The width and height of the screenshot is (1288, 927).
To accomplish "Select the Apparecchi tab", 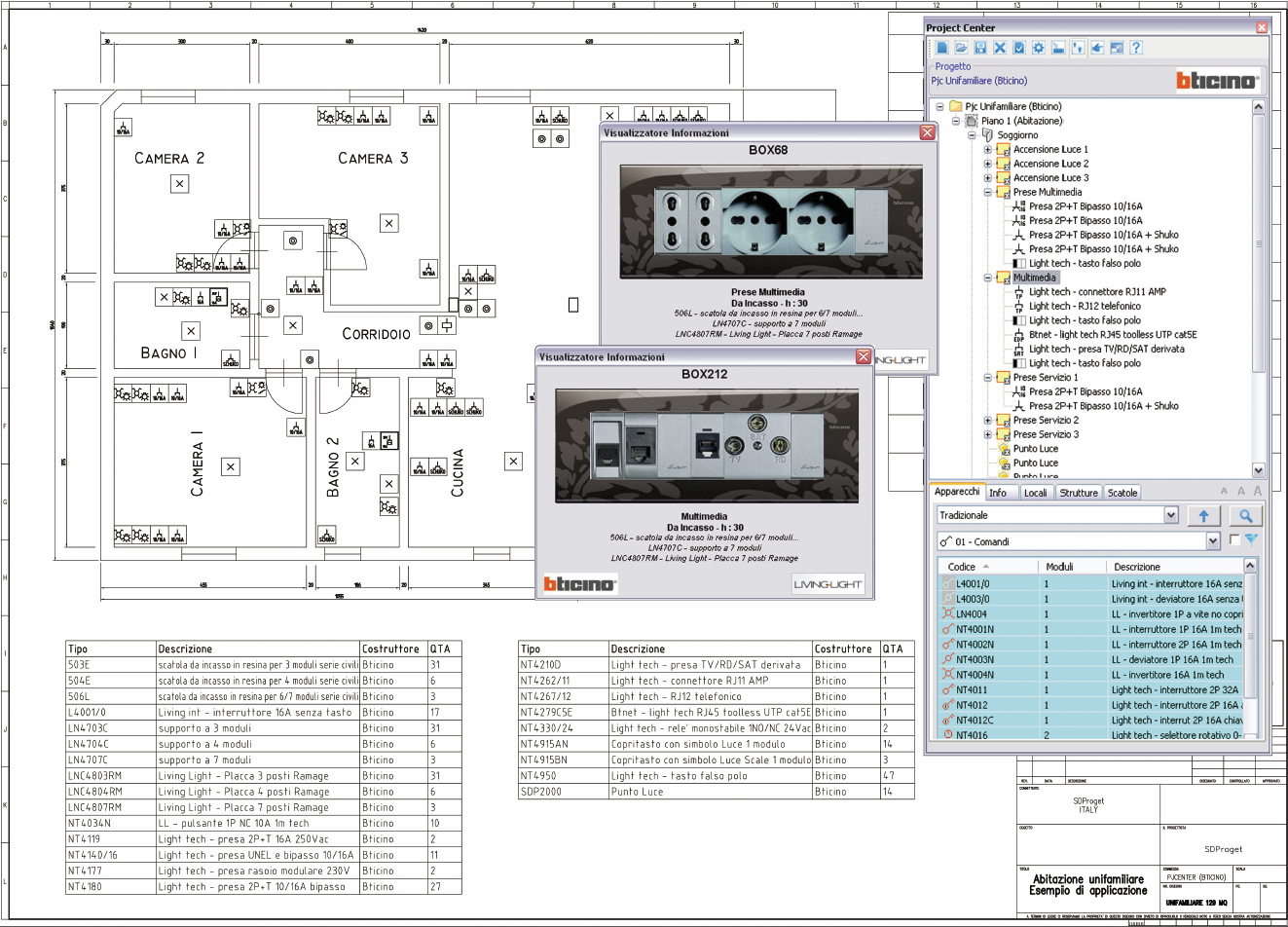I will 957,492.
